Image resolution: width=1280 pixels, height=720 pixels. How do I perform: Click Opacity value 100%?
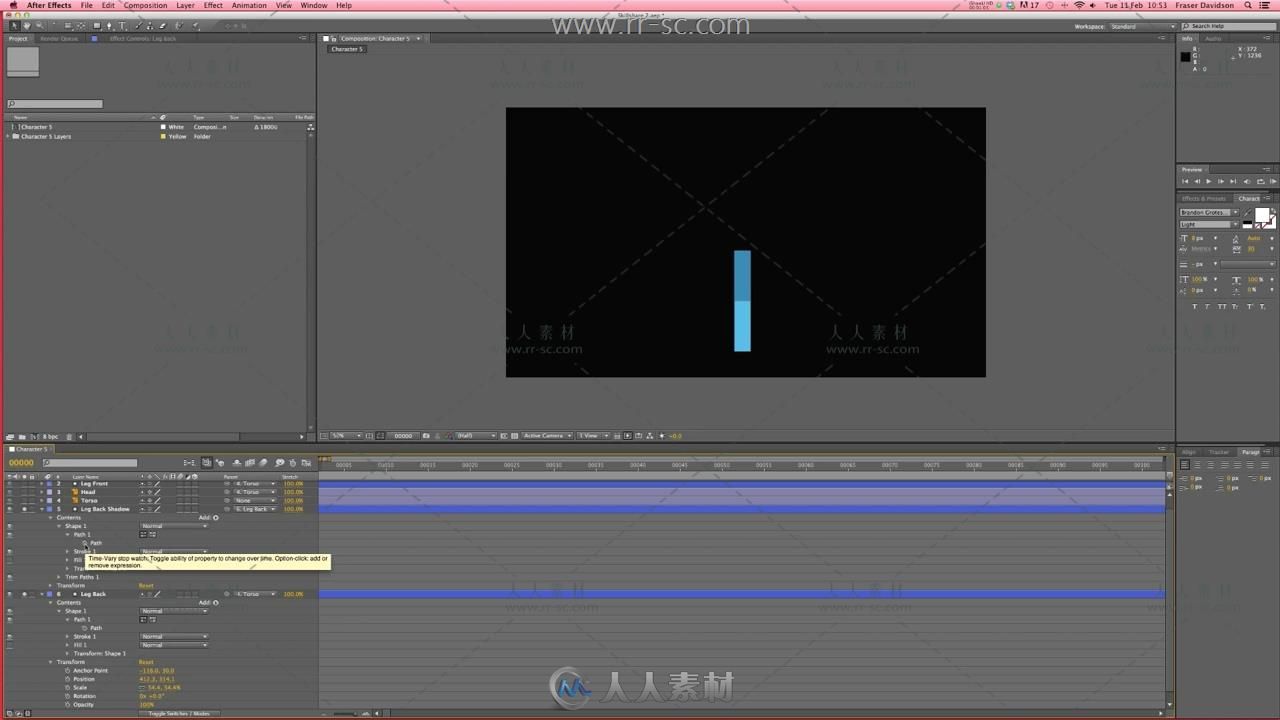(x=147, y=705)
